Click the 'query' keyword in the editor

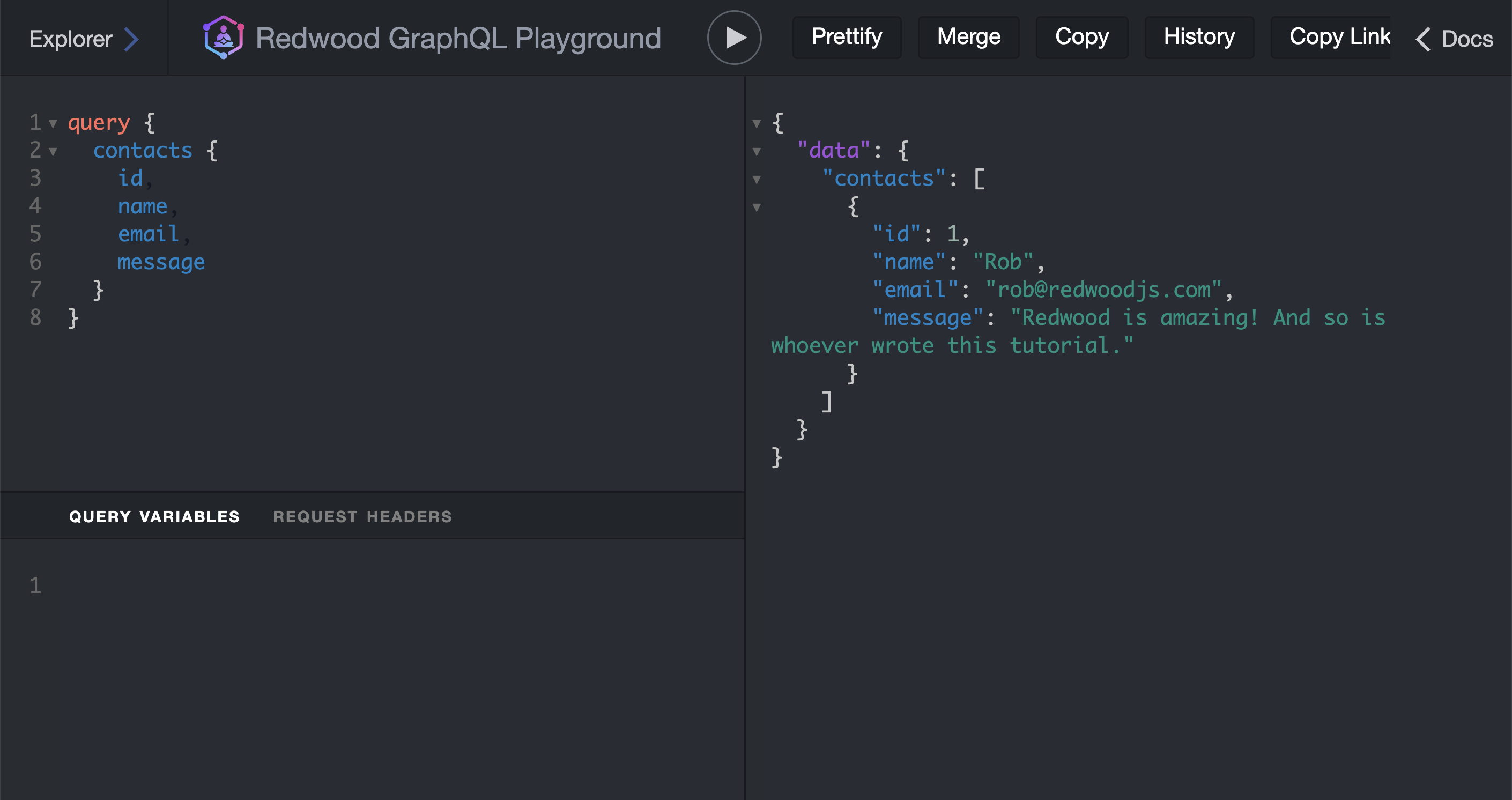click(99, 123)
